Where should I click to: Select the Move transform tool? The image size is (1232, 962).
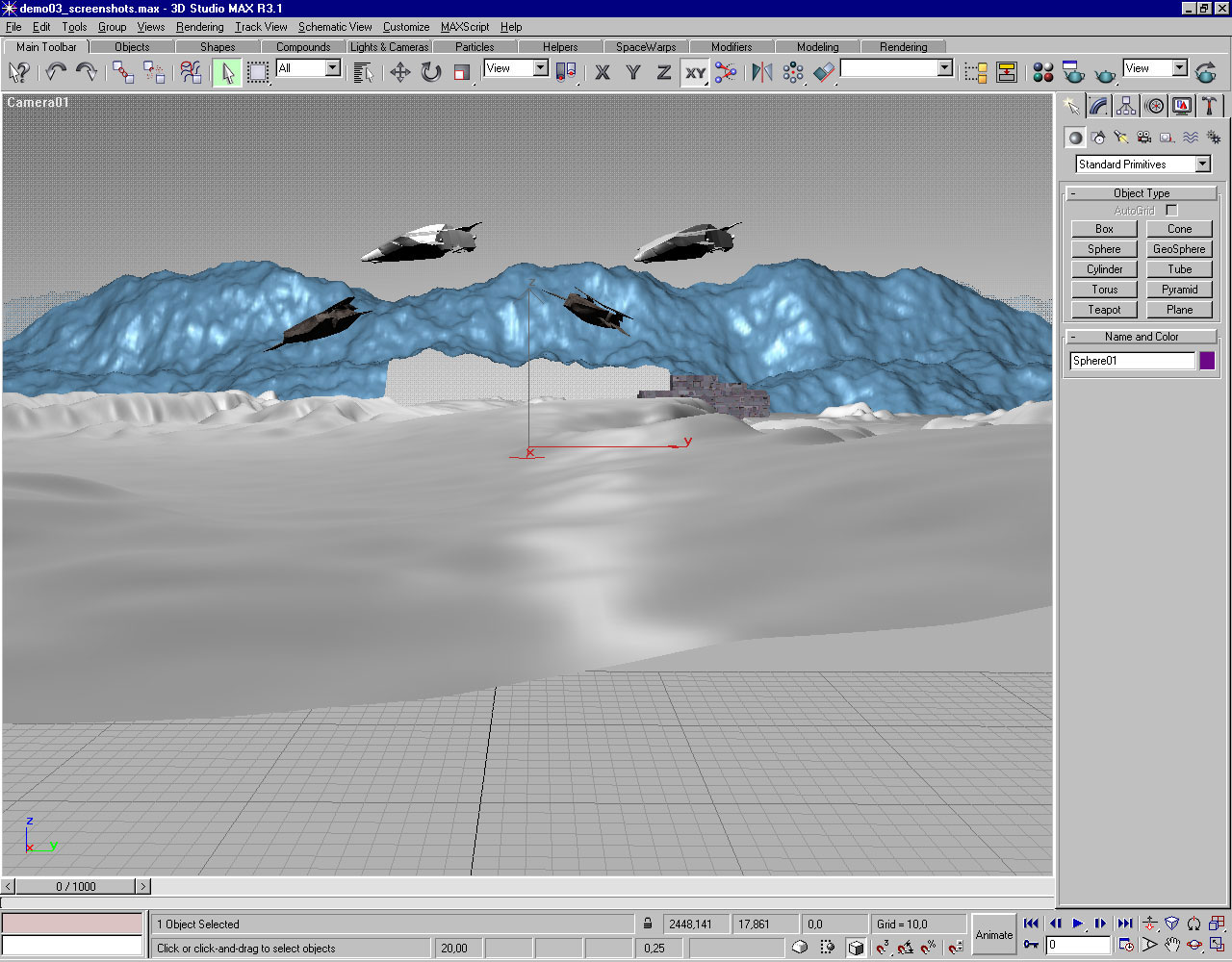[400, 72]
